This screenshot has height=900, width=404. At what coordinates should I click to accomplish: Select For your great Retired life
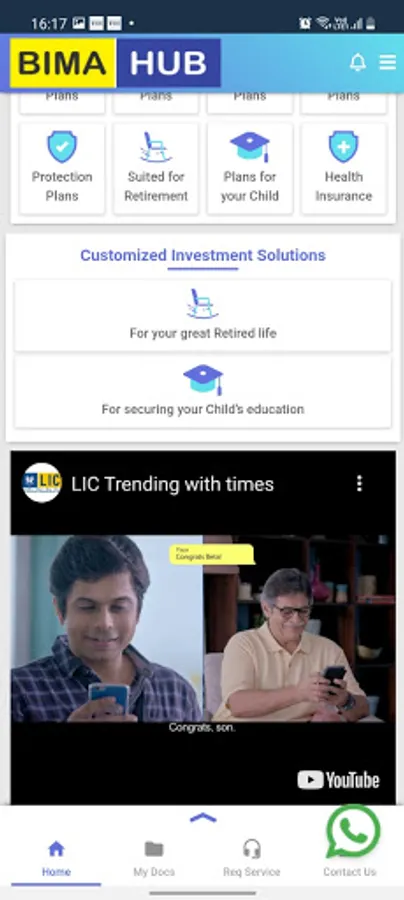tap(203, 316)
